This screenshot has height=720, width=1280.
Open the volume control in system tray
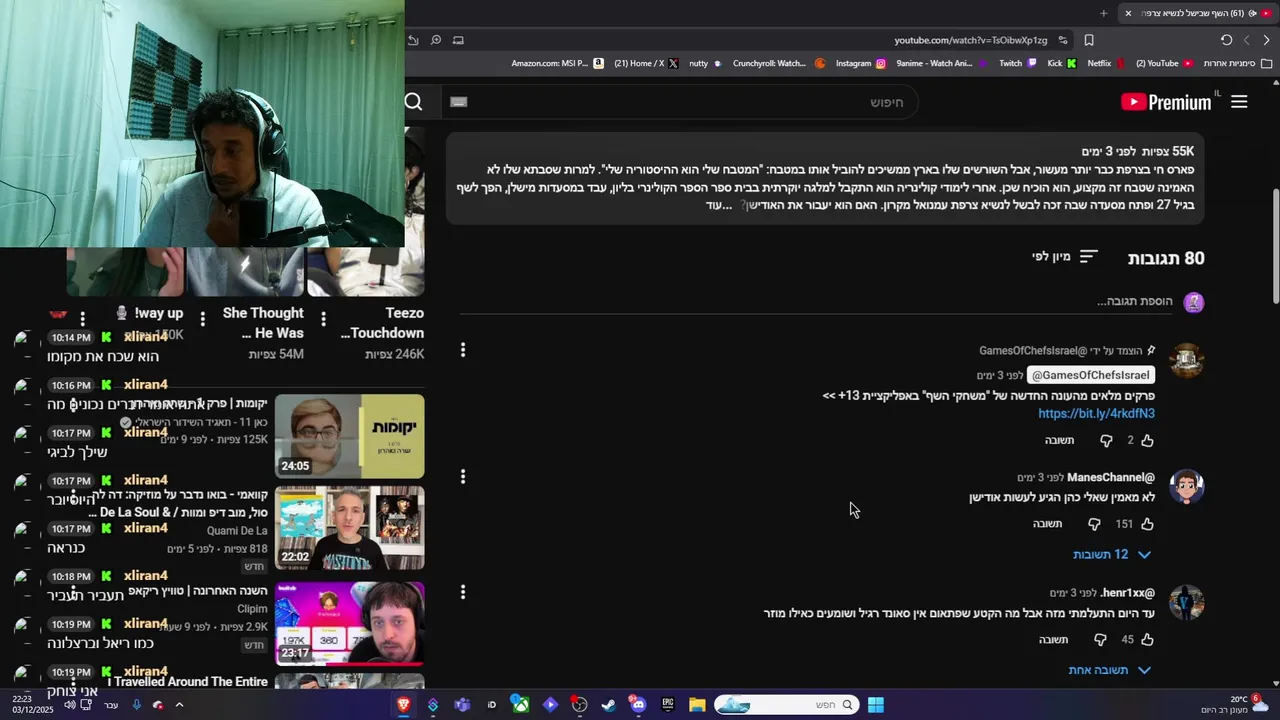(x=69, y=705)
